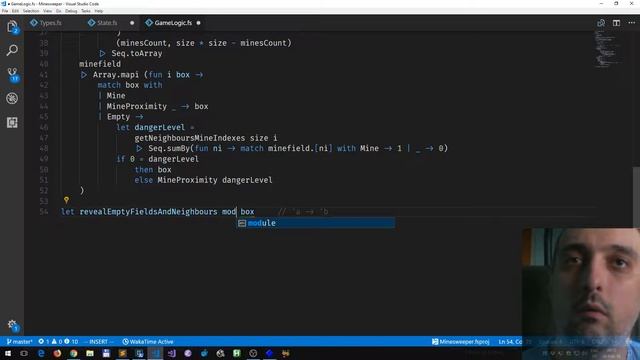The image size is (640, 360).
Task: Click on 'revealEmptyFieldsAndNeighbours' in line 54
Action: 149,211
